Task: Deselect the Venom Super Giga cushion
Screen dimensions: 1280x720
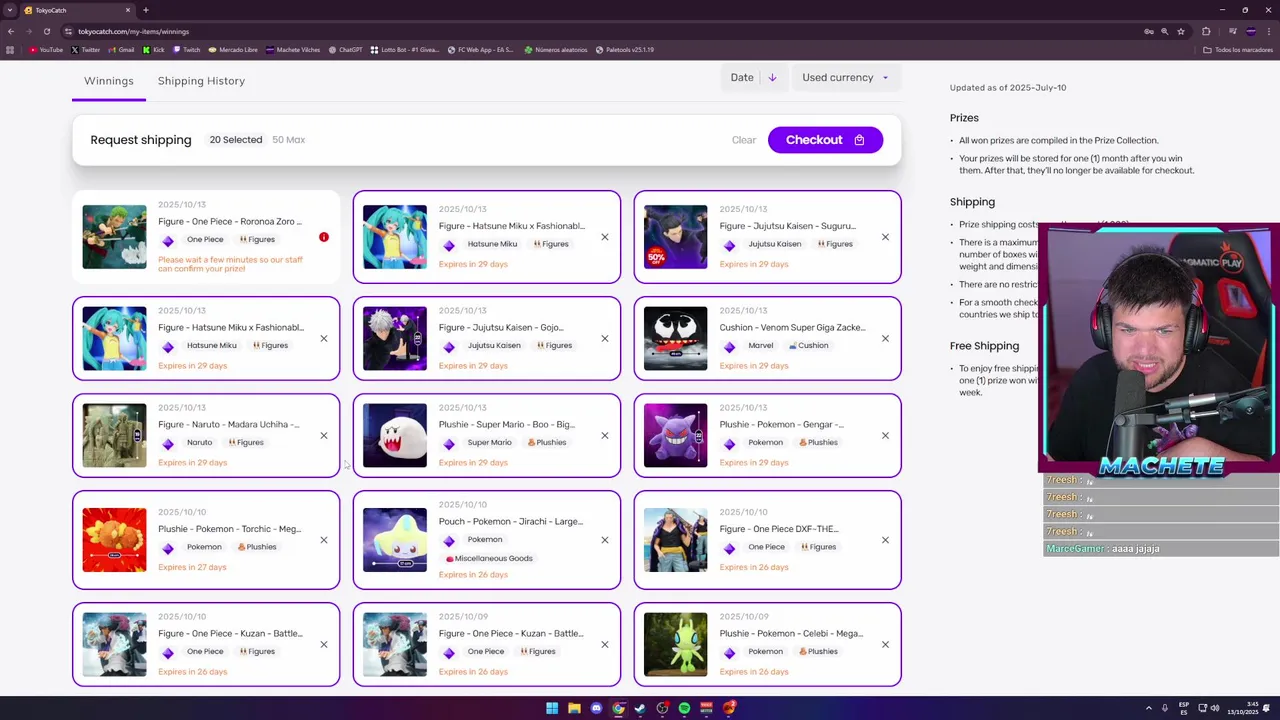Action: coord(885,338)
